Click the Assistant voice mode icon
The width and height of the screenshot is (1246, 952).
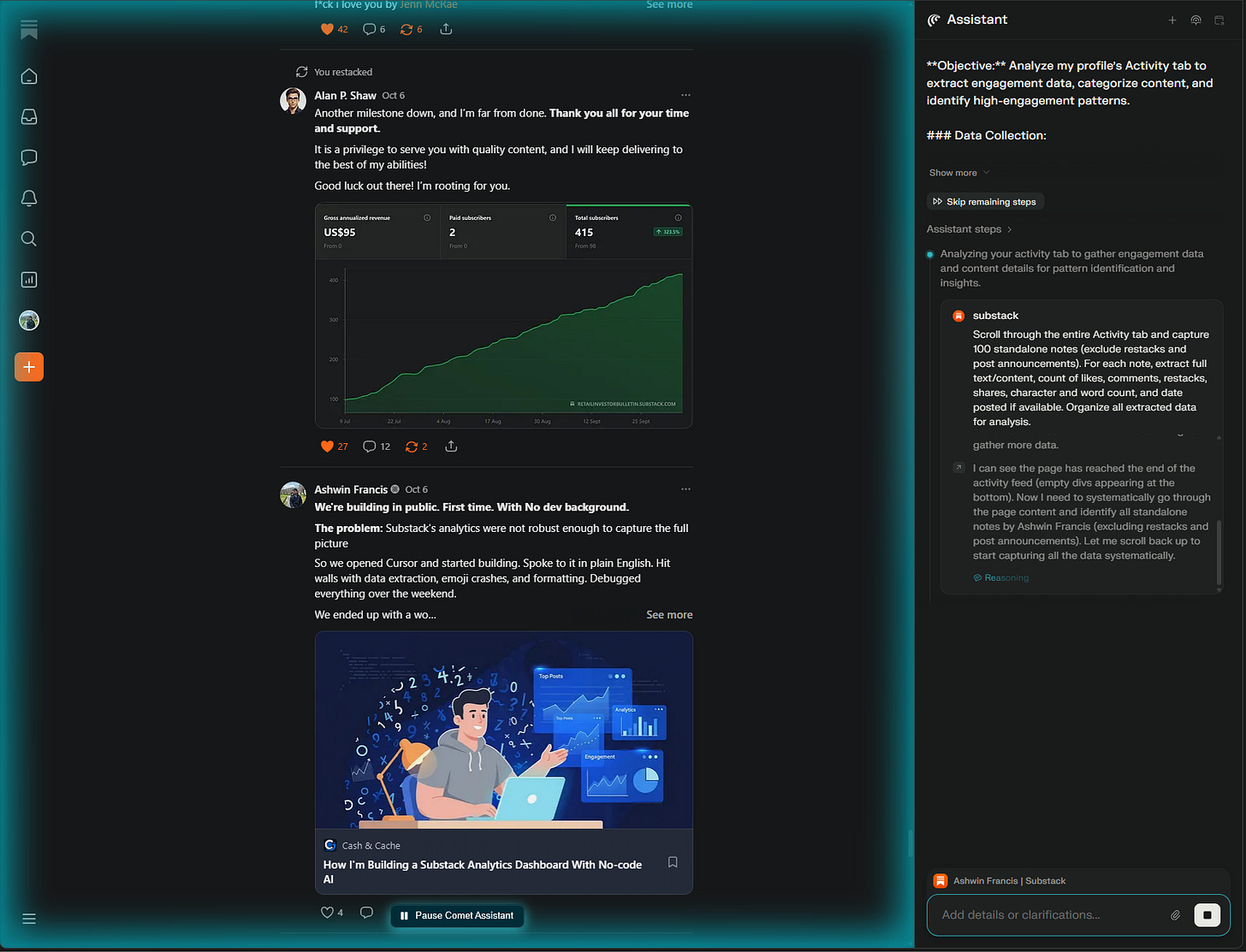tap(1196, 20)
